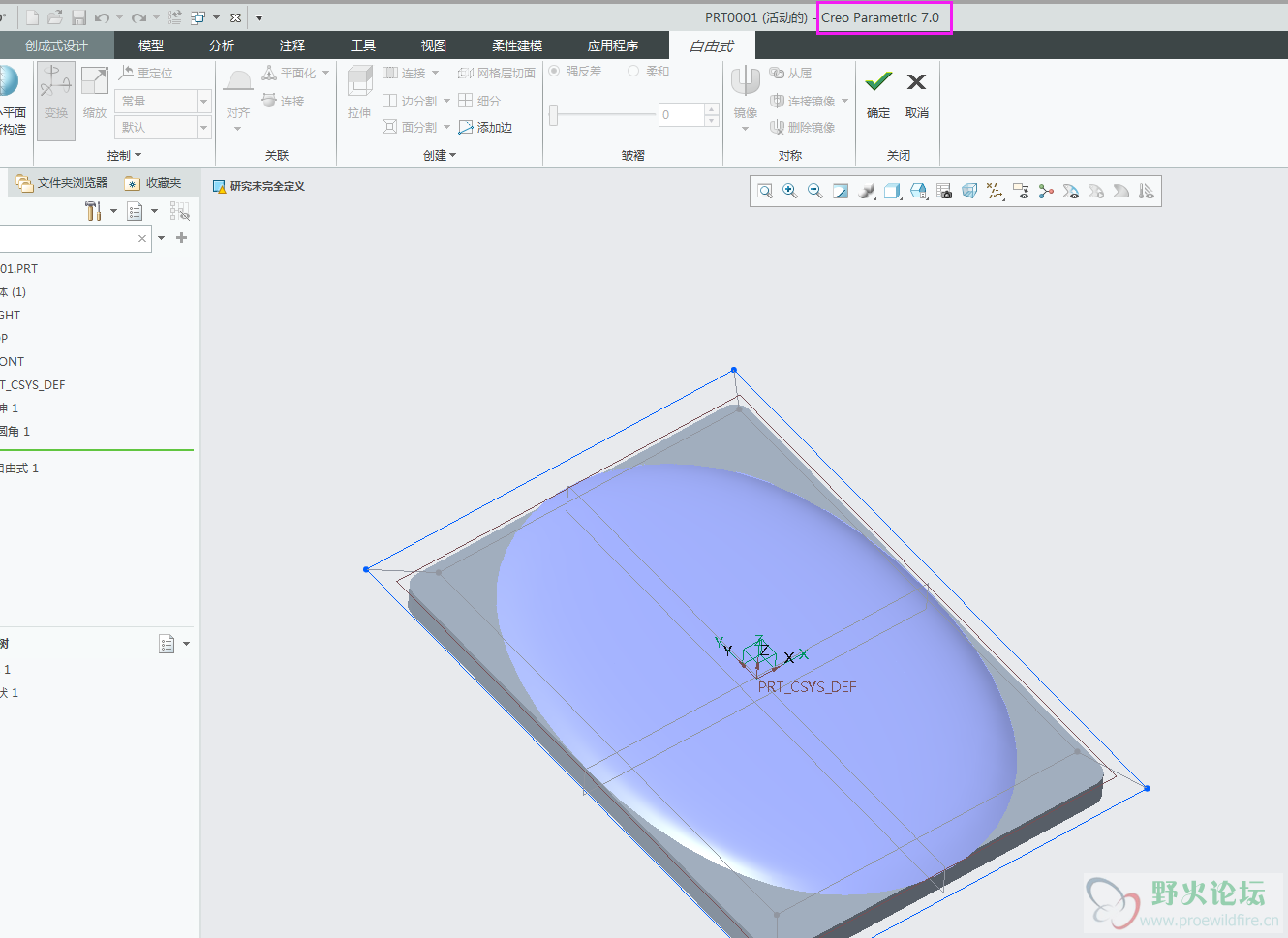1288x938 pixels.
Task: Confirm with the green 确定 checkmark
Action: 878,94
